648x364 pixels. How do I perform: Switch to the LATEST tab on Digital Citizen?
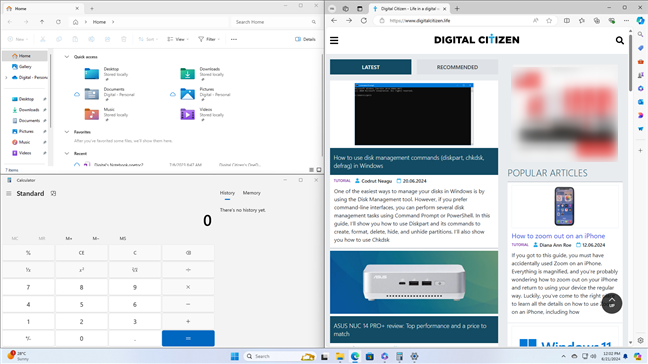tap(370, 67)
